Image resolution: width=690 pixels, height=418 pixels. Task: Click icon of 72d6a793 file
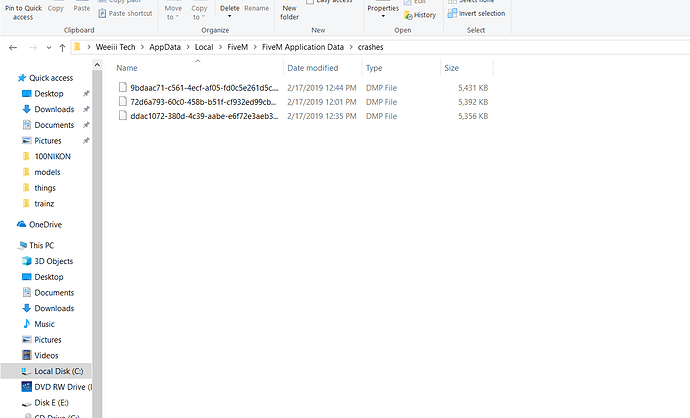click(123, 102)
